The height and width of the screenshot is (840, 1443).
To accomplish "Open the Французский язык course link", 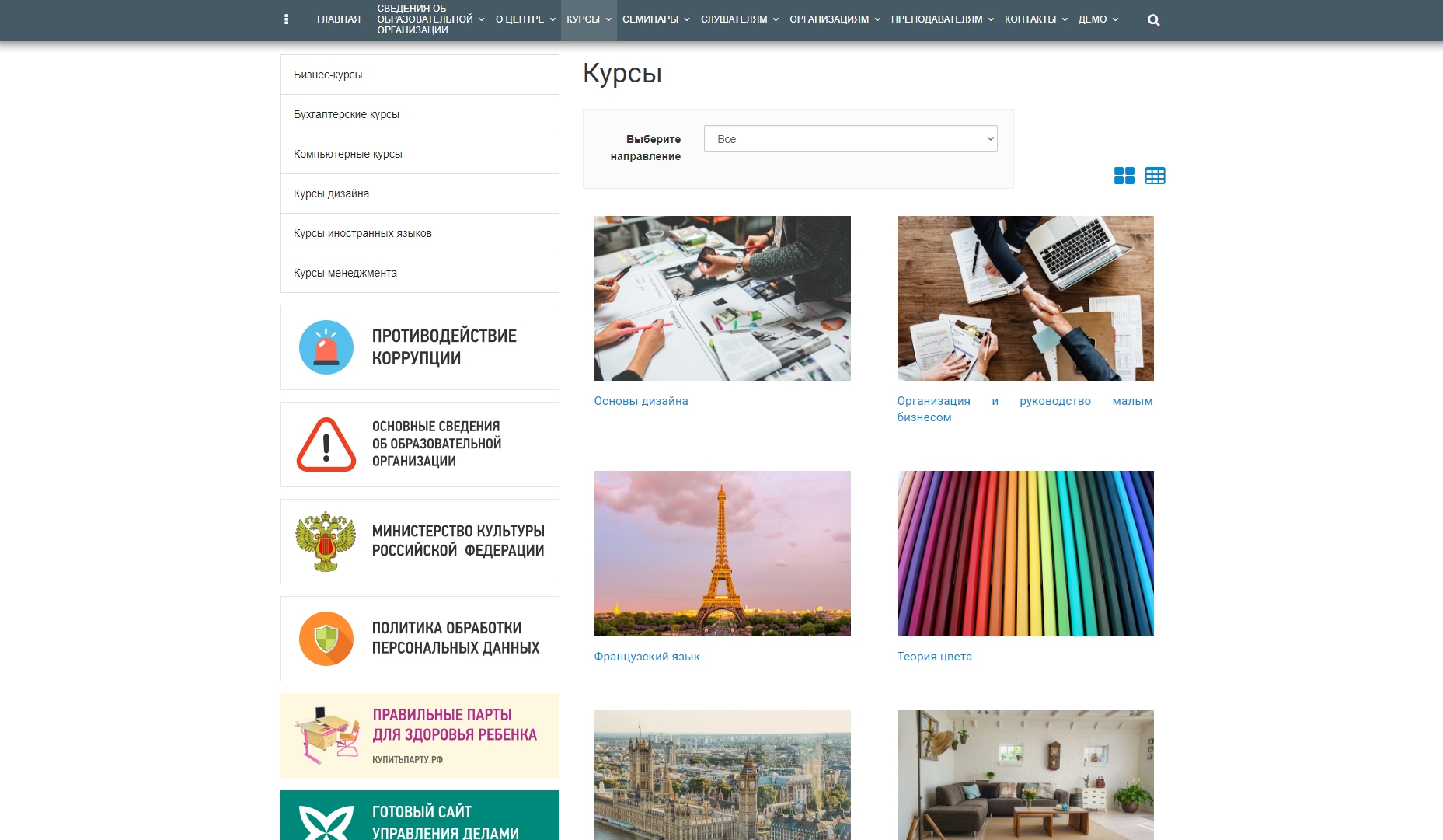I will [x=647, y=657].
